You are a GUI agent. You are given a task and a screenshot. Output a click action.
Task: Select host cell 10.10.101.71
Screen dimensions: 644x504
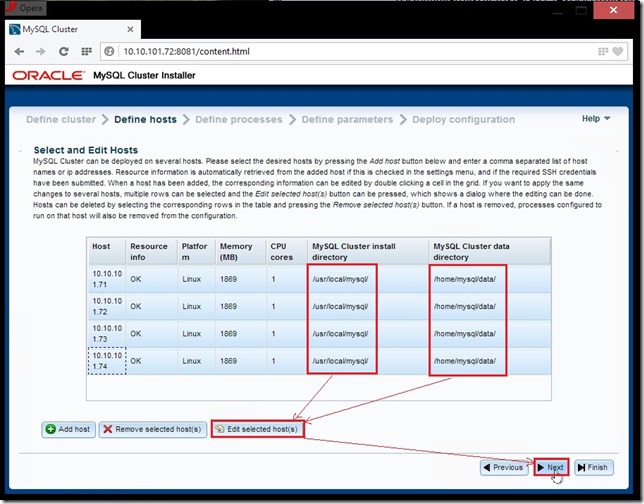point(107,279)
